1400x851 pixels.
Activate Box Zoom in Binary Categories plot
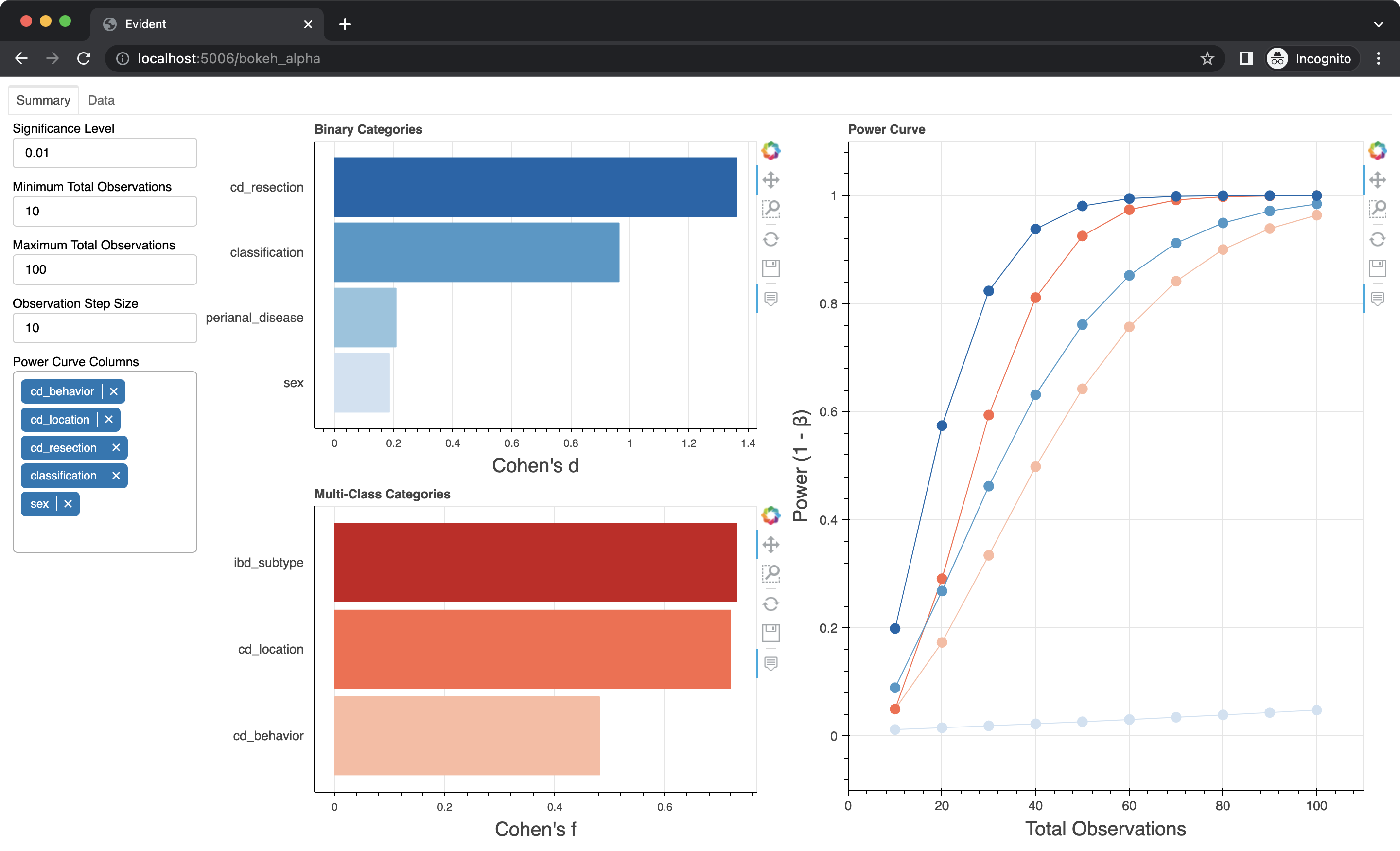[x=770, y=209]
